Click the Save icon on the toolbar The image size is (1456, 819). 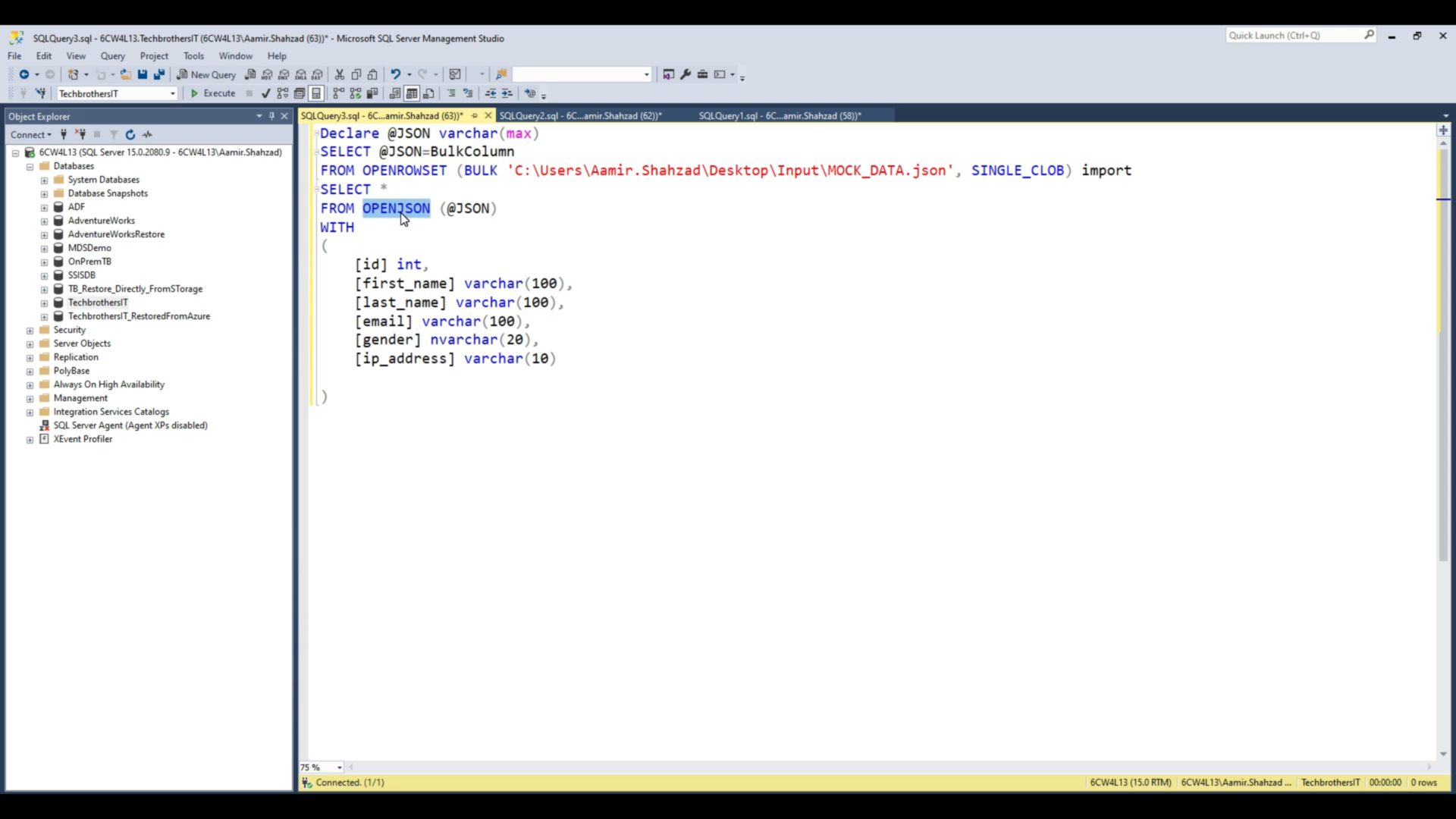(143, 74)
